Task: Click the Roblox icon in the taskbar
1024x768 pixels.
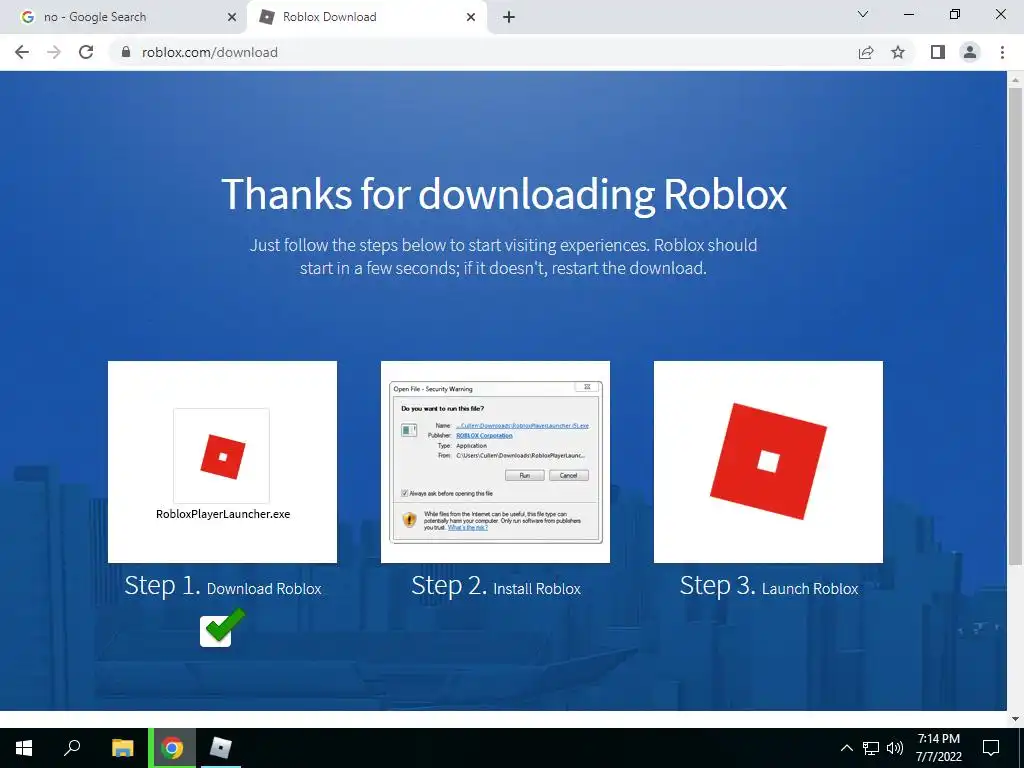Action: tap(220, 748)
